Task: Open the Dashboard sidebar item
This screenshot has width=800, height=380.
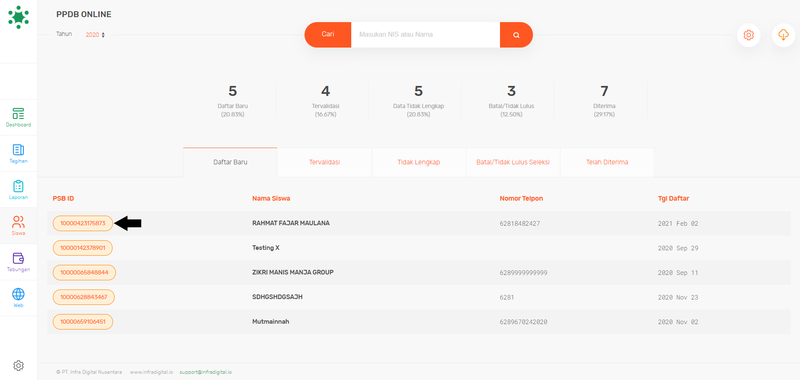Action: (x=18, y=117)
